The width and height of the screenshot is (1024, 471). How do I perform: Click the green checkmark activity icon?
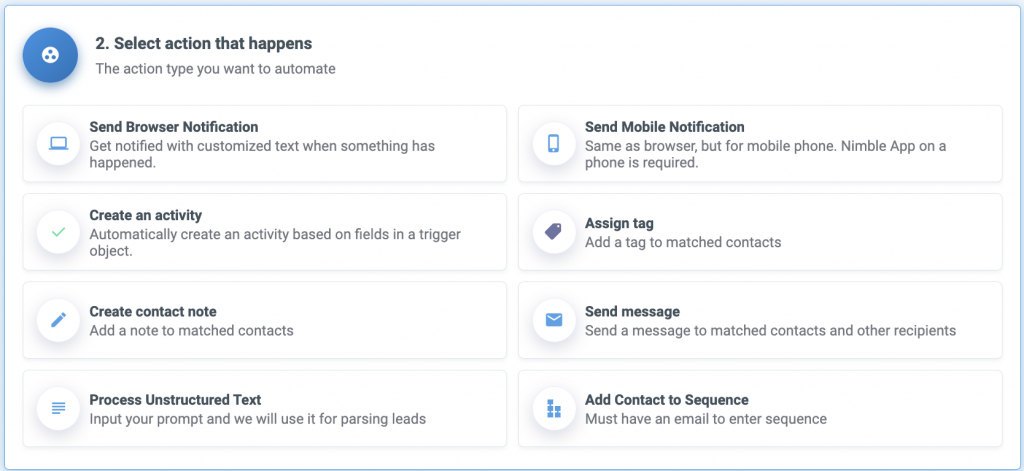click(58, 232)
